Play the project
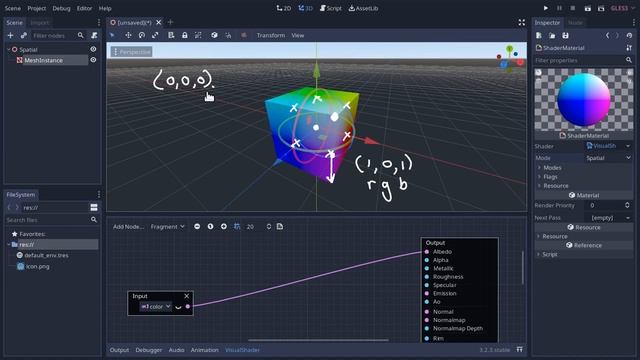 tap(546, 8)
